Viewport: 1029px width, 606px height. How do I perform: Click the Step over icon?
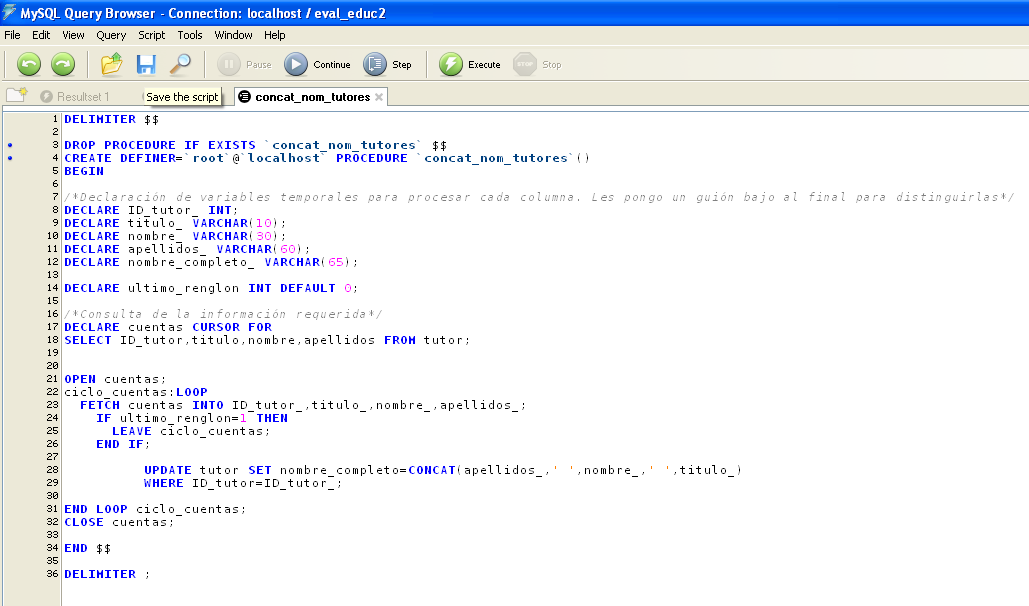pos(375,63)
